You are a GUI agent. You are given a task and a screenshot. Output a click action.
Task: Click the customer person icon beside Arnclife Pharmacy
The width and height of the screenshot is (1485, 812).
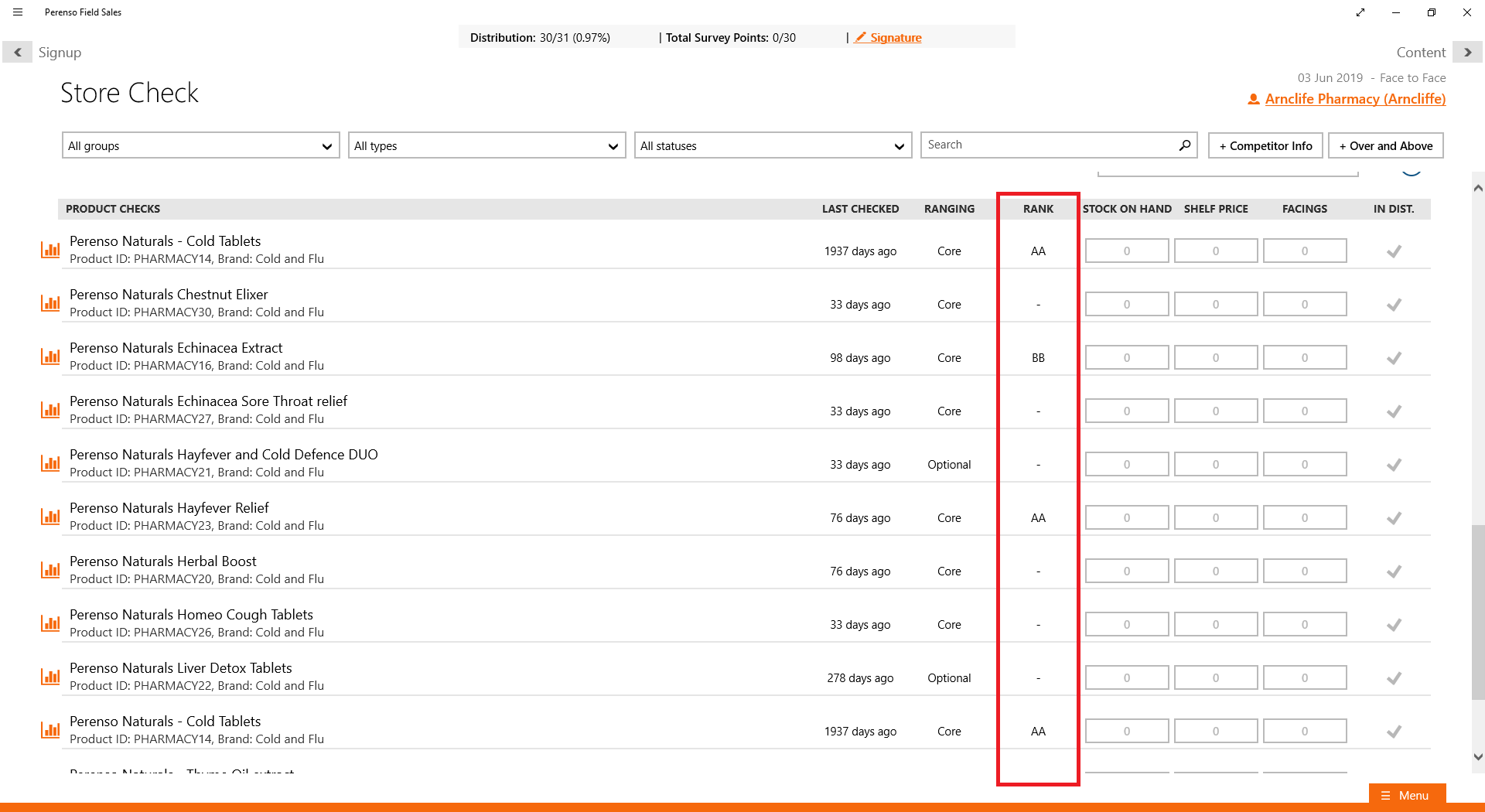(1254, 99)
